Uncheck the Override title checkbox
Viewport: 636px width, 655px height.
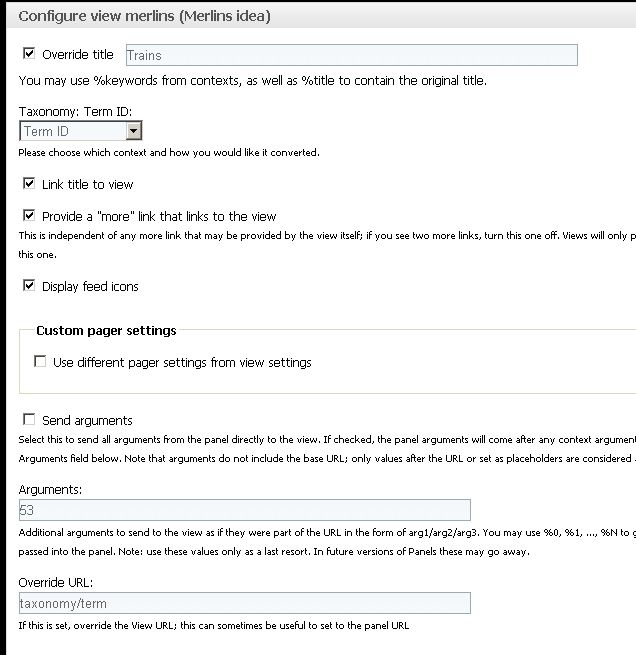click(x=29, y=53)
